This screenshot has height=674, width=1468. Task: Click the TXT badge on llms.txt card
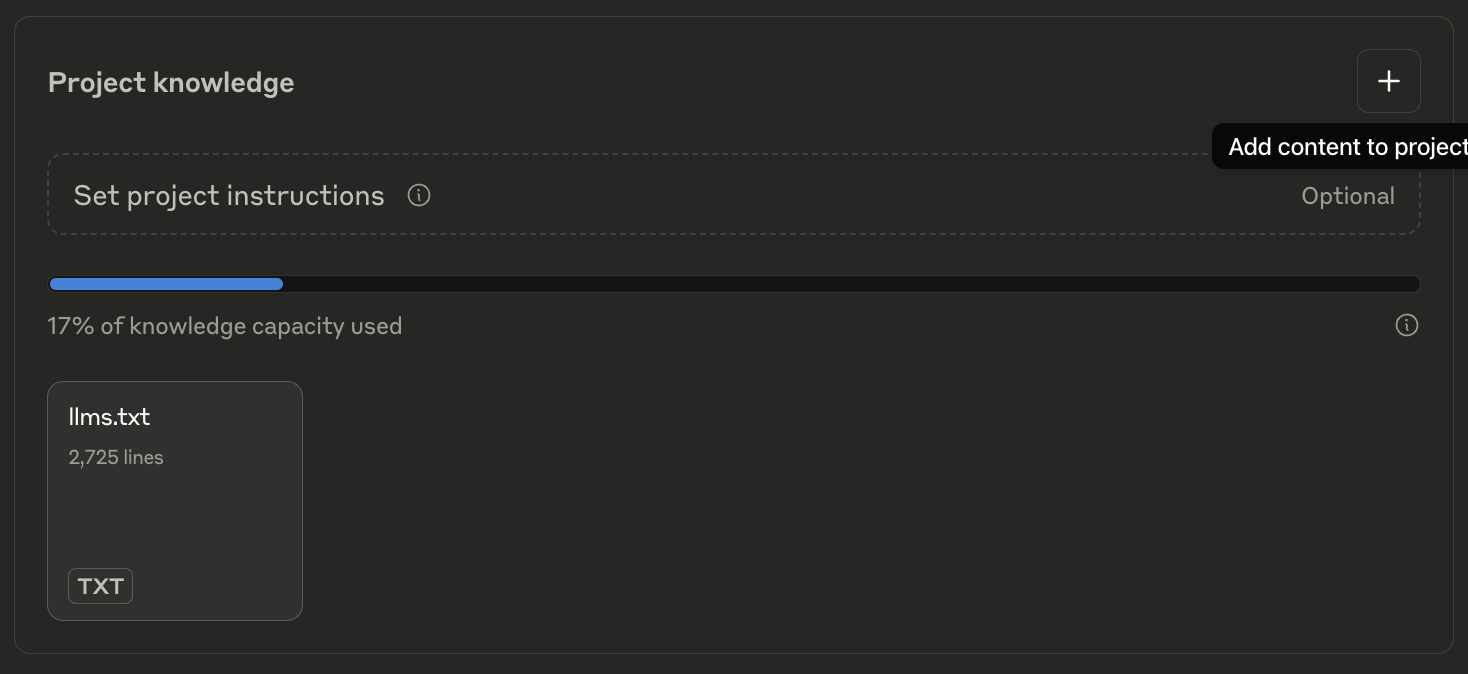coord(100,586)
